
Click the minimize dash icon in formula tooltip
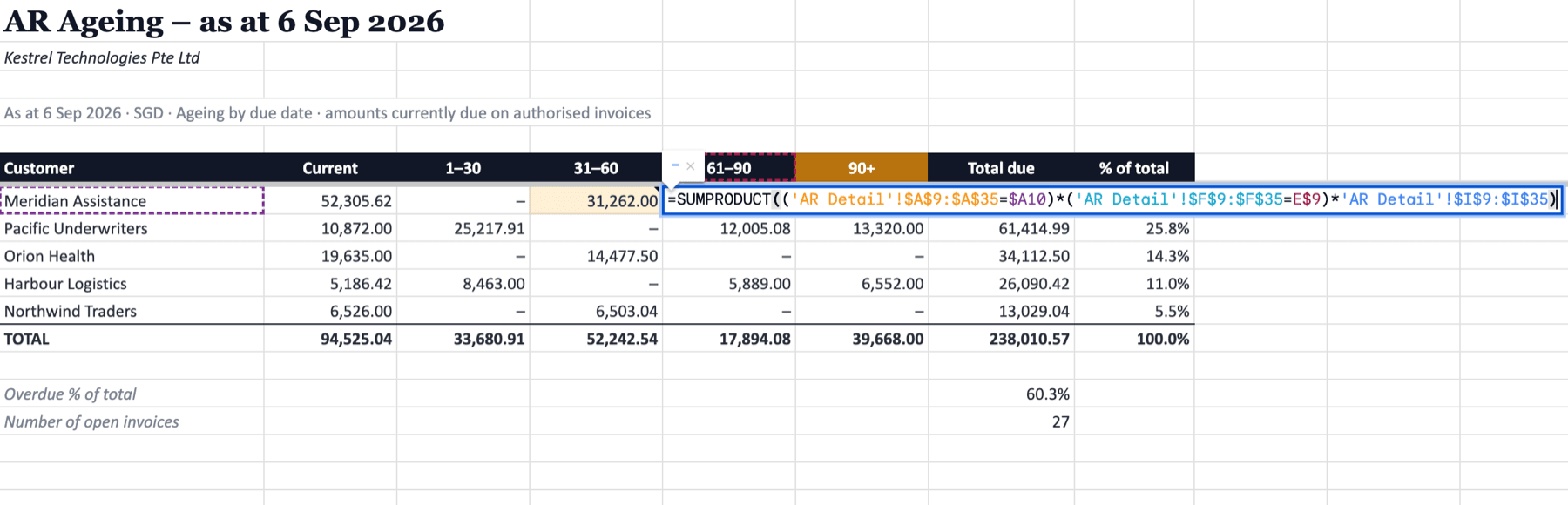pyautogui.click(x=675, y=165)
